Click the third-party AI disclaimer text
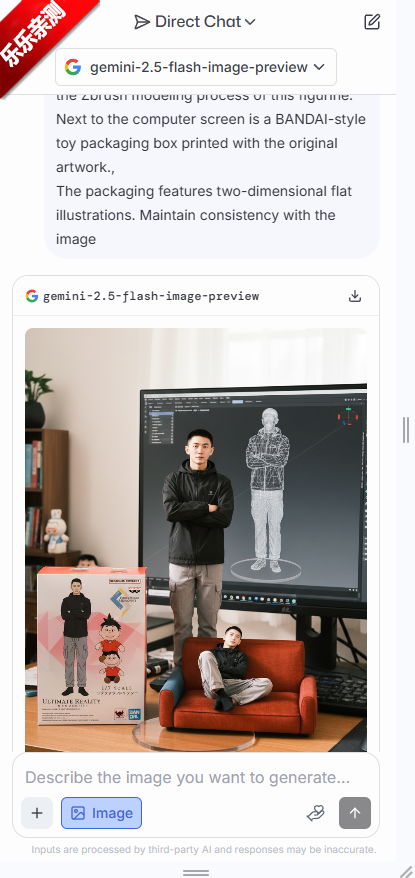This screenshot has width=415, height=878. coord(204,849)
